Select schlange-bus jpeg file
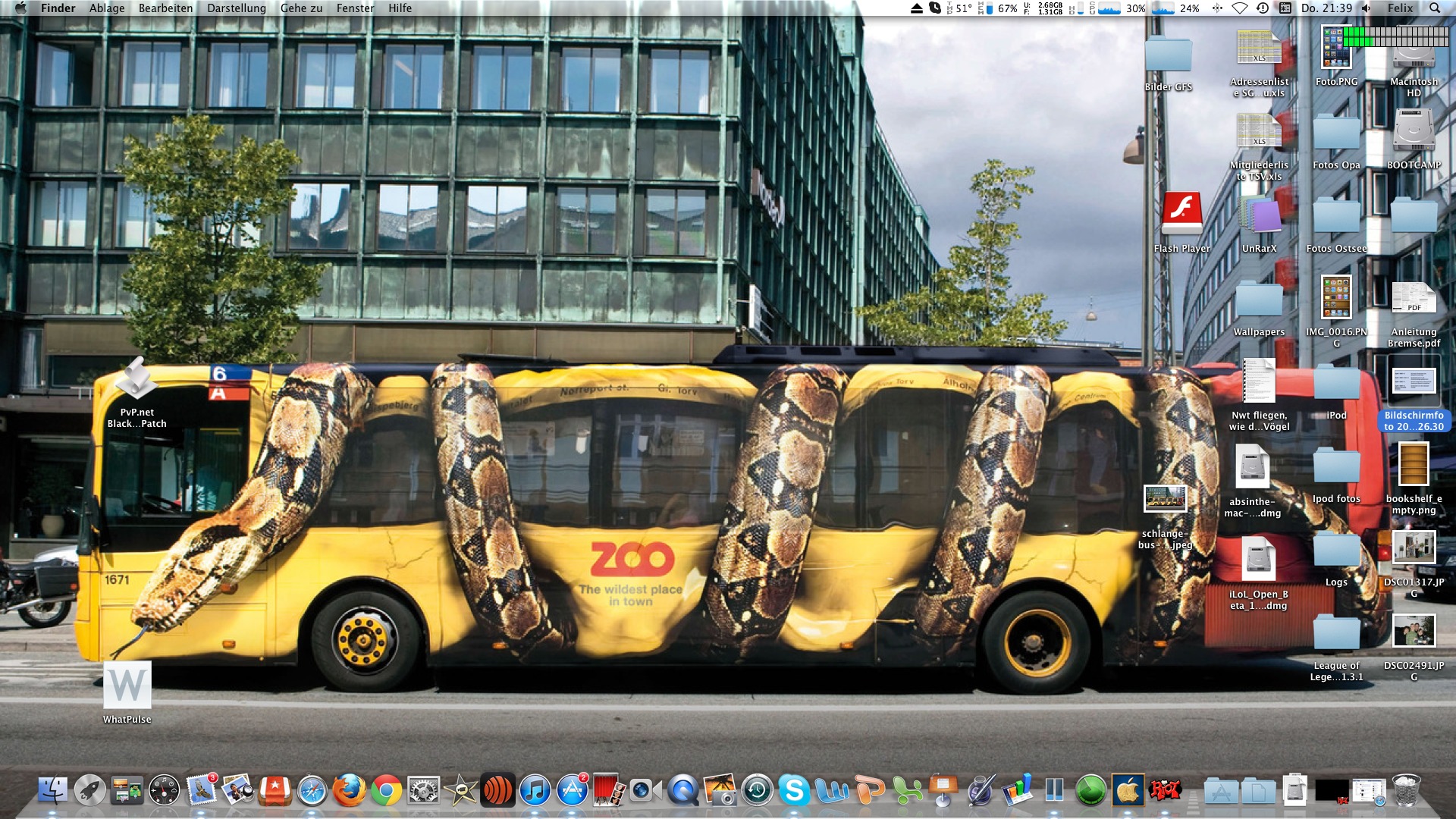Viewport: 1456px width, 819px height. coord(1165,517)
